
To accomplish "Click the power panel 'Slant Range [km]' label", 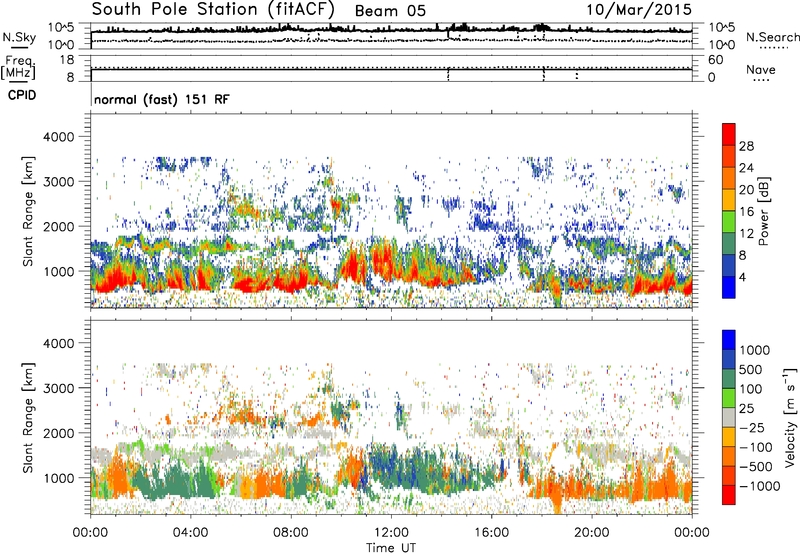I will pyautogui.click(x=28, y=211).
